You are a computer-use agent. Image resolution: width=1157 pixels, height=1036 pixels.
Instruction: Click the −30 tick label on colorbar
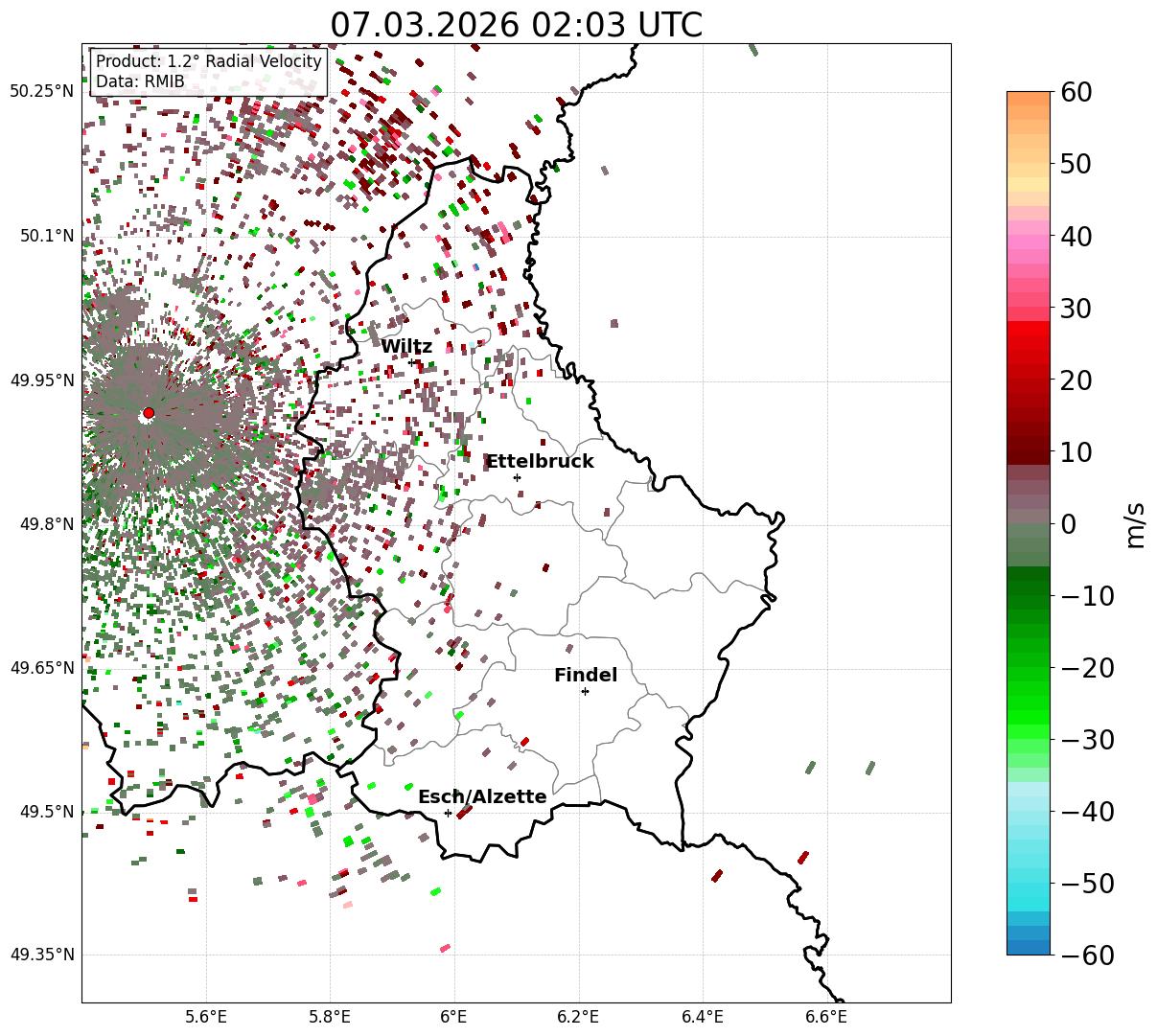(1087, 740)
